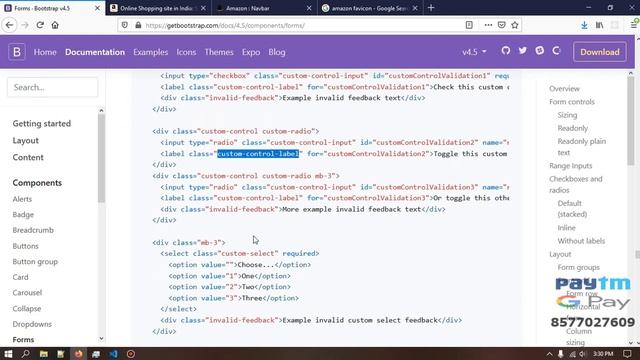Switch to Firefox in taskbar
Screen dimensions: 640x360
[x=78, y=354]
